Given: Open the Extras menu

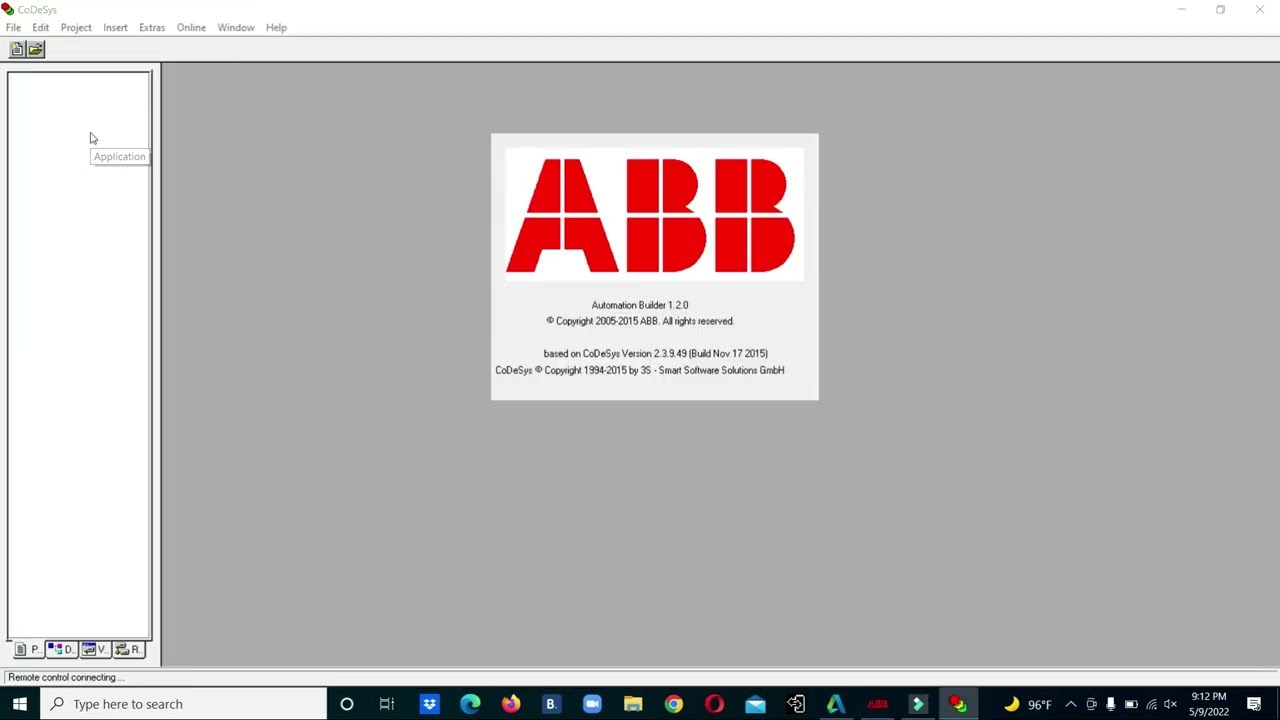Looking at the screenshot, I should (x=152, y=28).
